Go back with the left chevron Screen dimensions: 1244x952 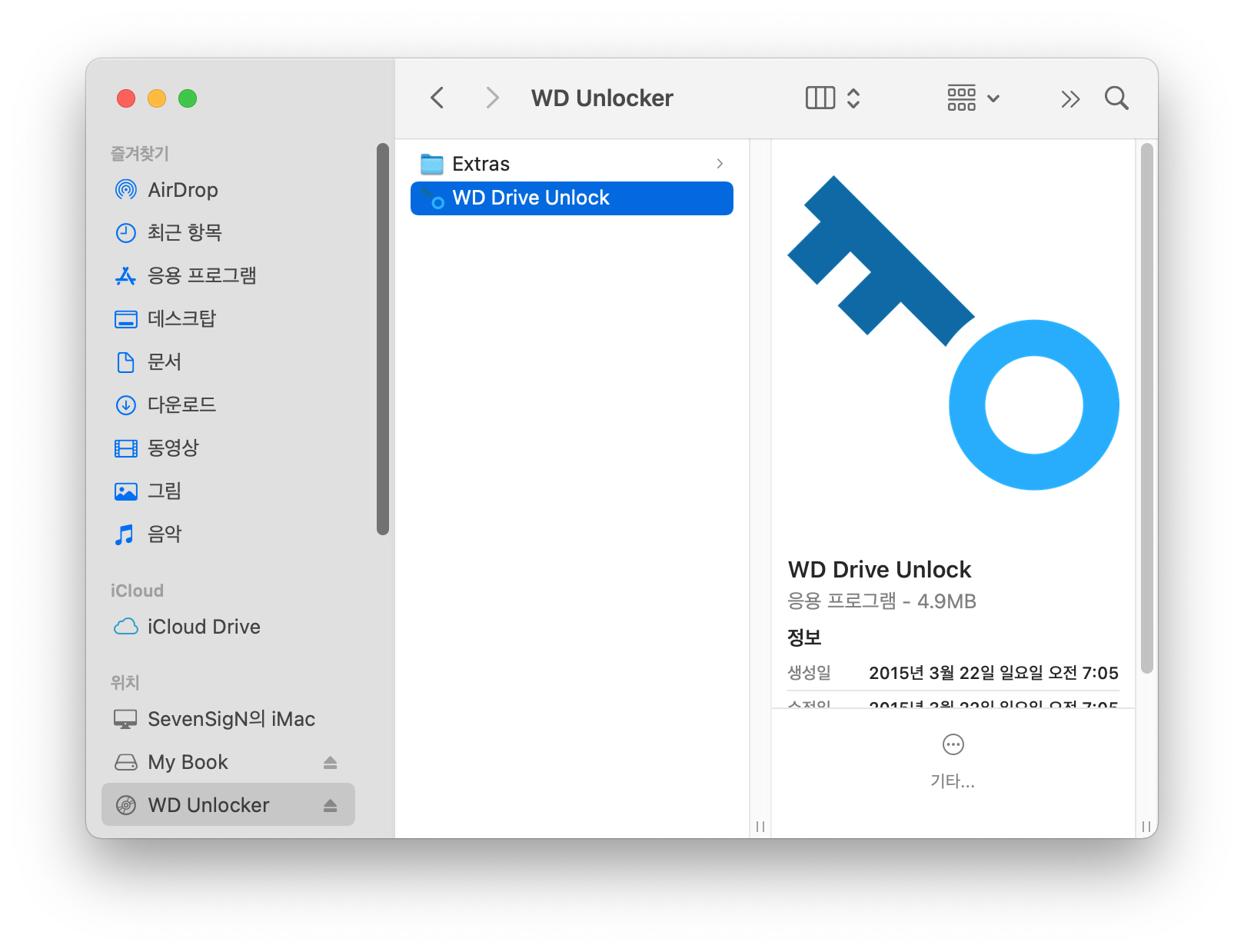coord(437,98)
